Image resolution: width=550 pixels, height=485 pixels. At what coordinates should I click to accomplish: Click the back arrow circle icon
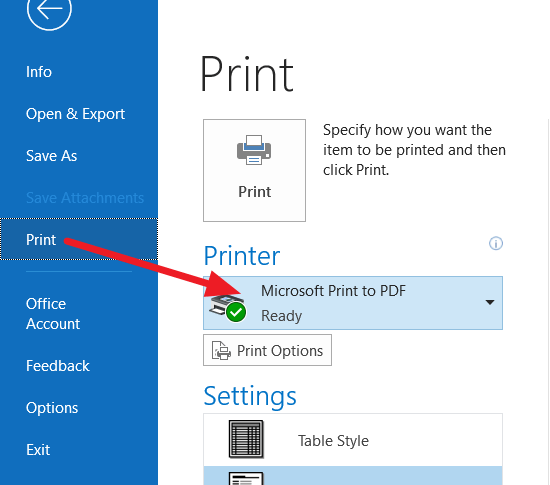coord(49,9)
